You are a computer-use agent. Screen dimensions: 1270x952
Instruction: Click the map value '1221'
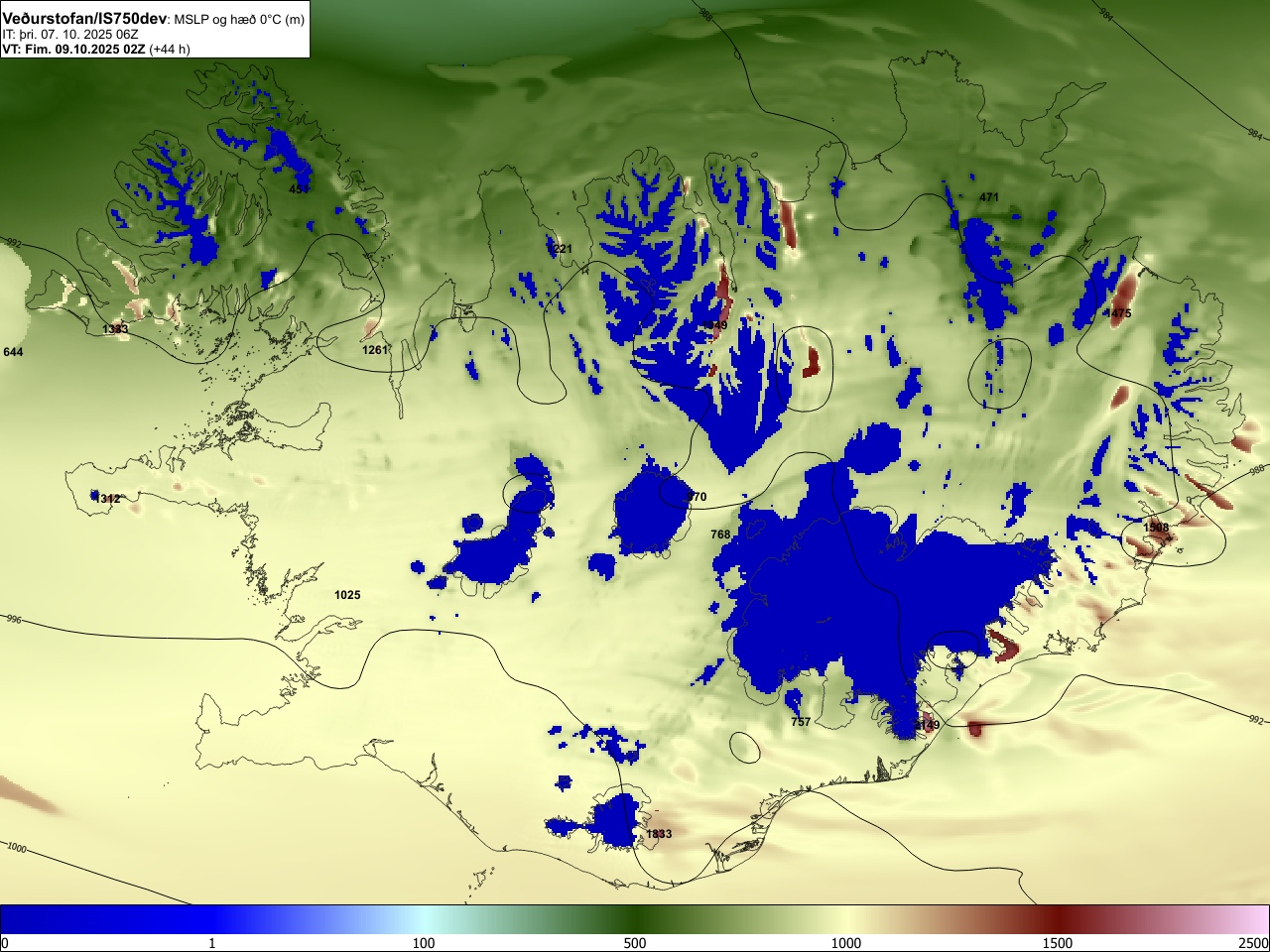coord(560,249)
